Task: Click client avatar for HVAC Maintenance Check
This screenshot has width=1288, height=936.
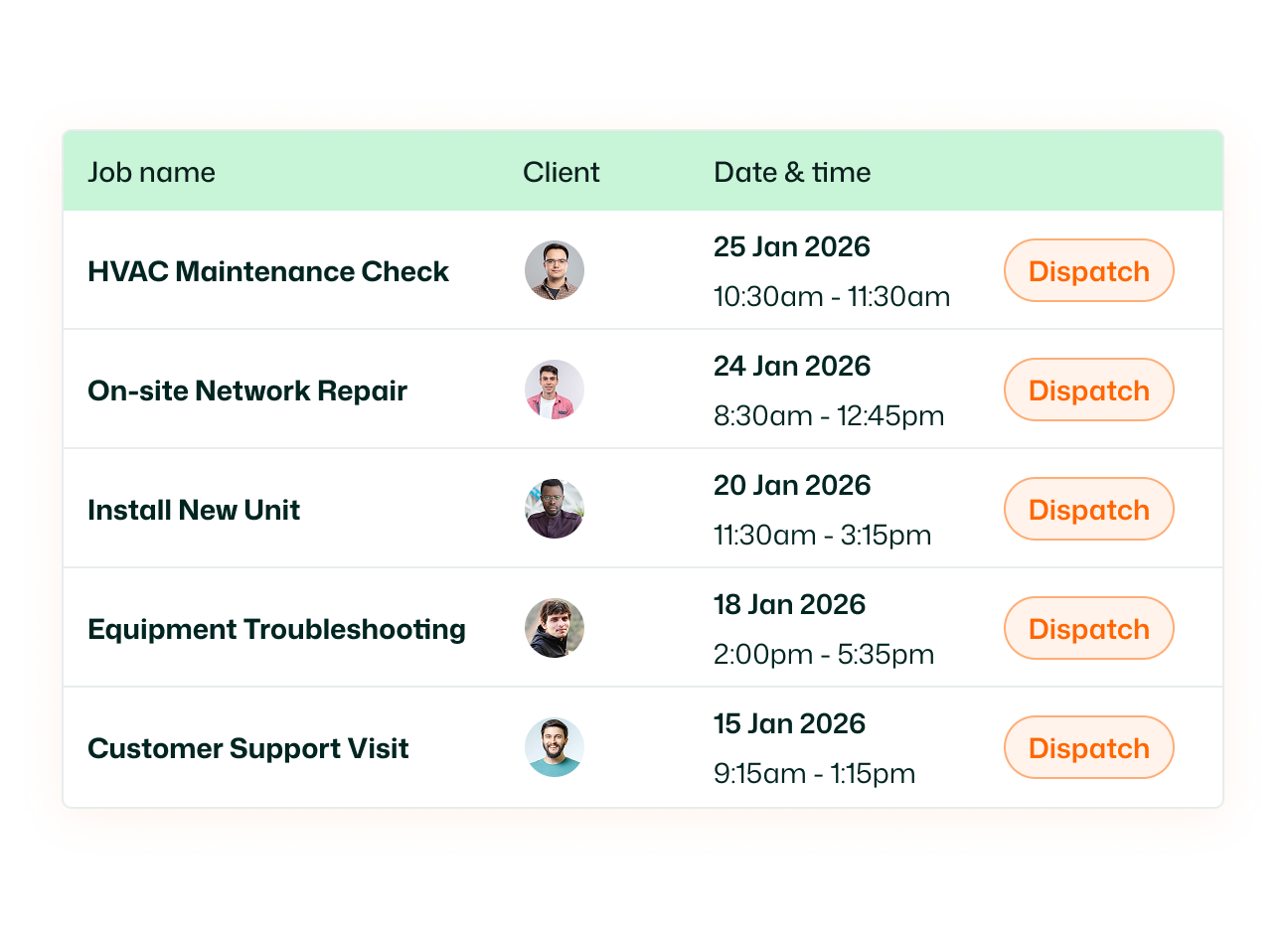Action: click(555, 270)
